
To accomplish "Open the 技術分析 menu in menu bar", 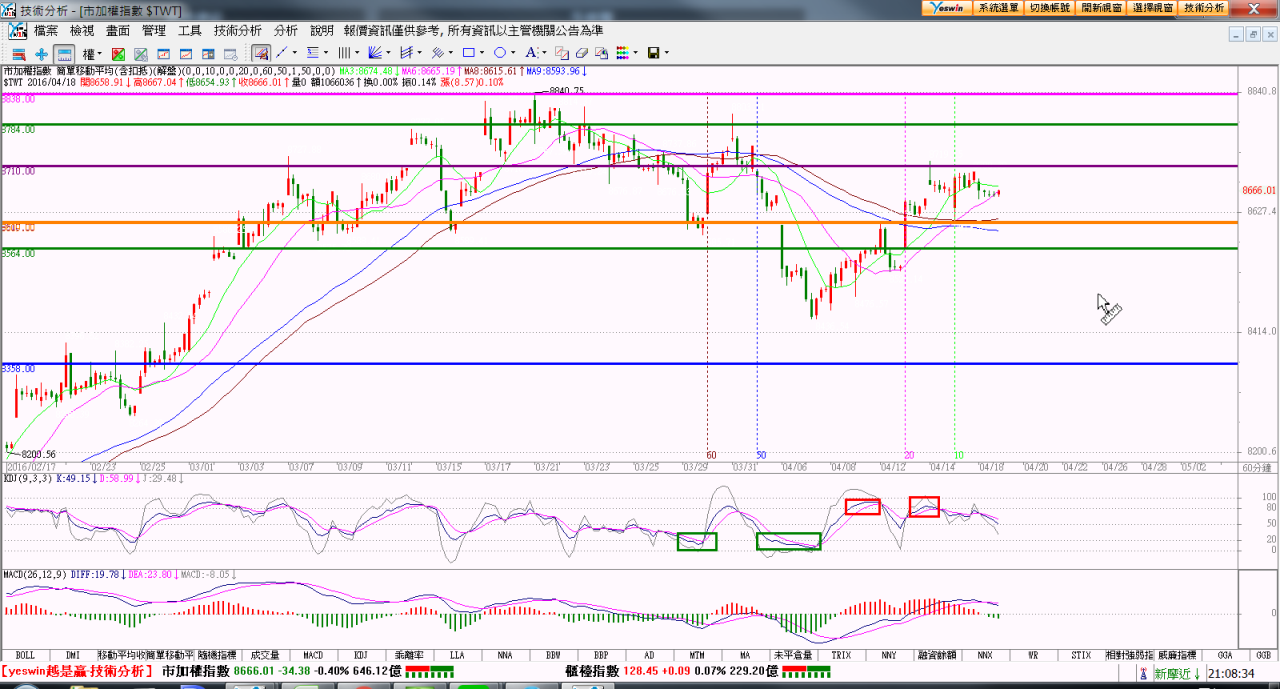I will [238, 31].
